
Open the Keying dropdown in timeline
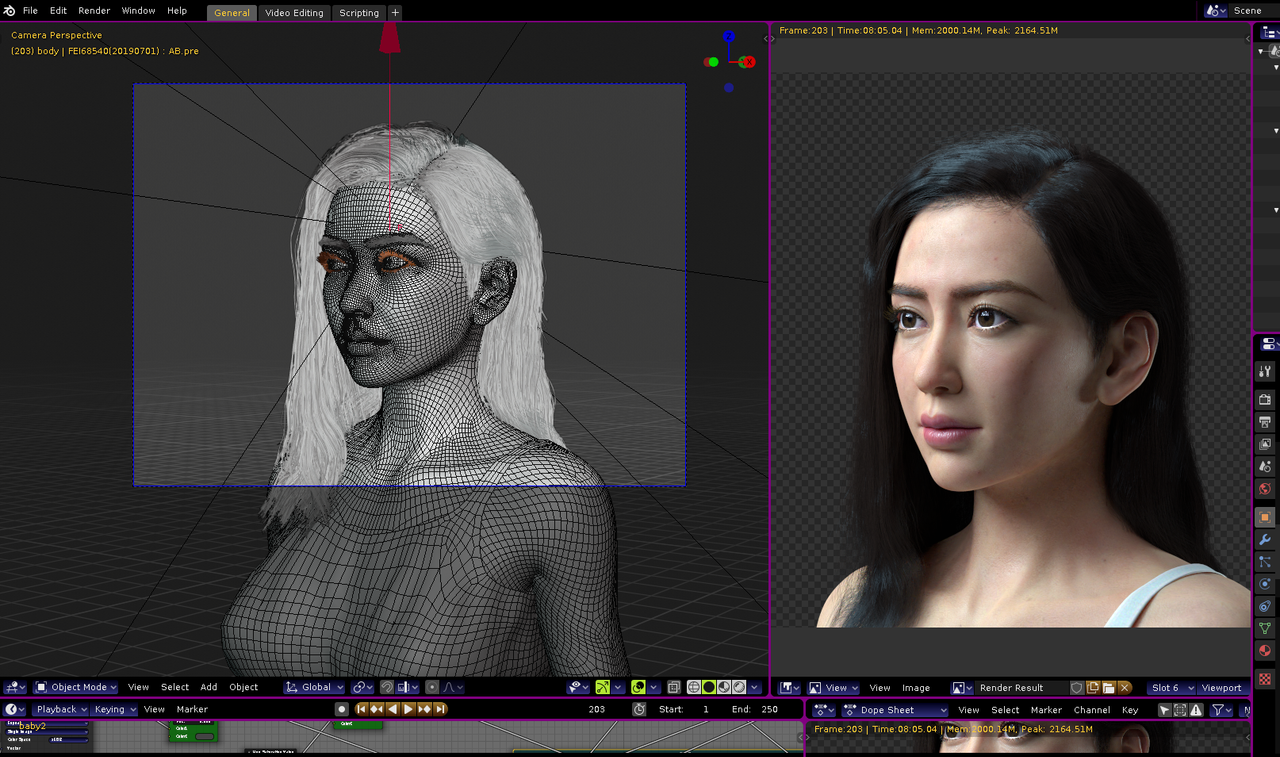[x=115, y=709]
